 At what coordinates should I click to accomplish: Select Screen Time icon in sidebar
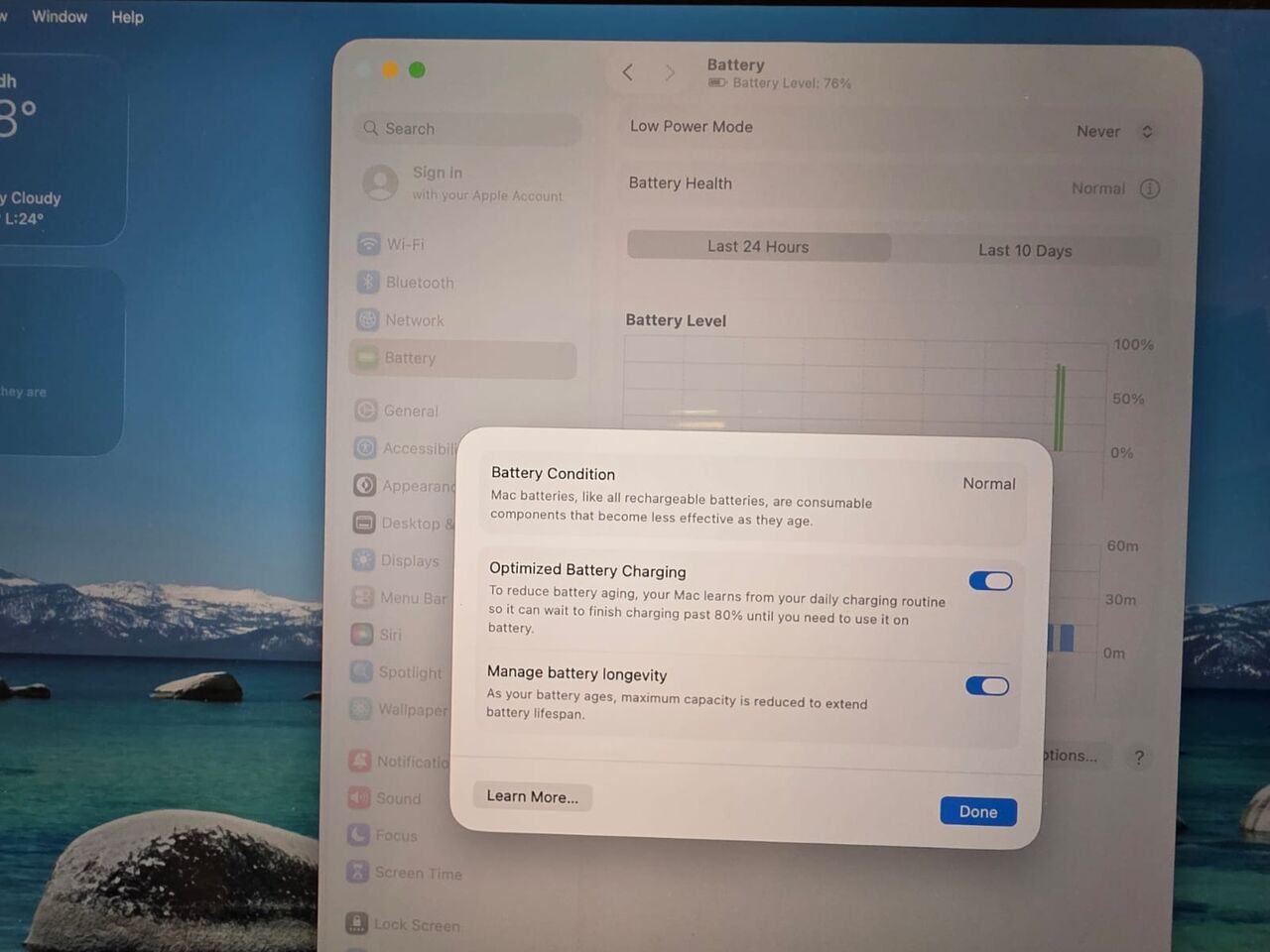pos(357,872)
